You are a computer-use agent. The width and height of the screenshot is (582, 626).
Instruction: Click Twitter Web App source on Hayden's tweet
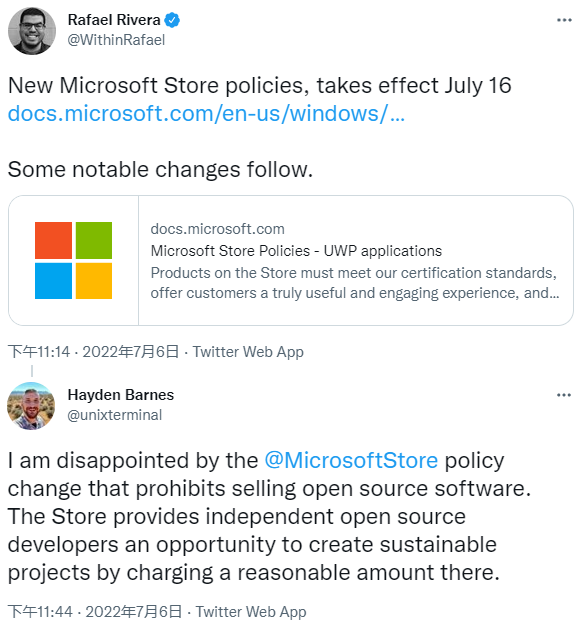pyautogui.click(x=251, y=612)
